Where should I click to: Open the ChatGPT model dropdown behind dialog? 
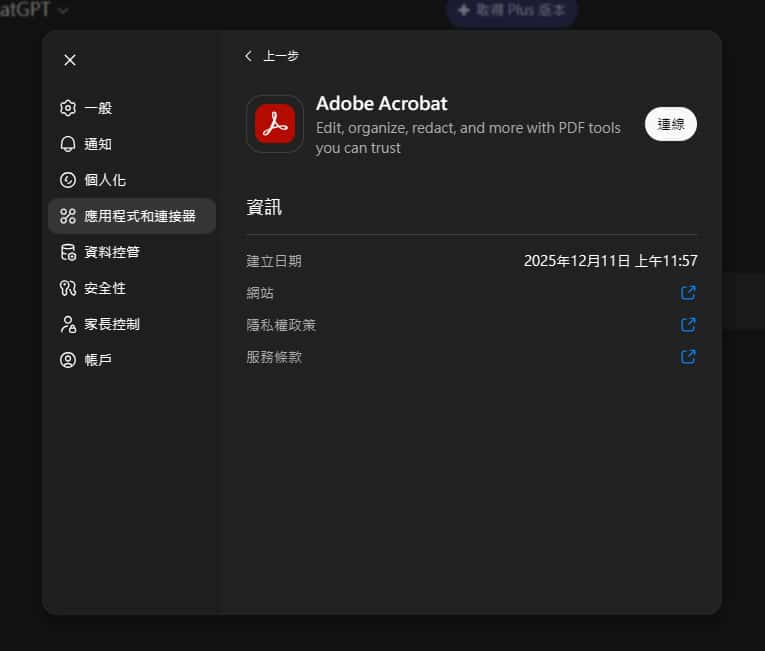[34, 9]
